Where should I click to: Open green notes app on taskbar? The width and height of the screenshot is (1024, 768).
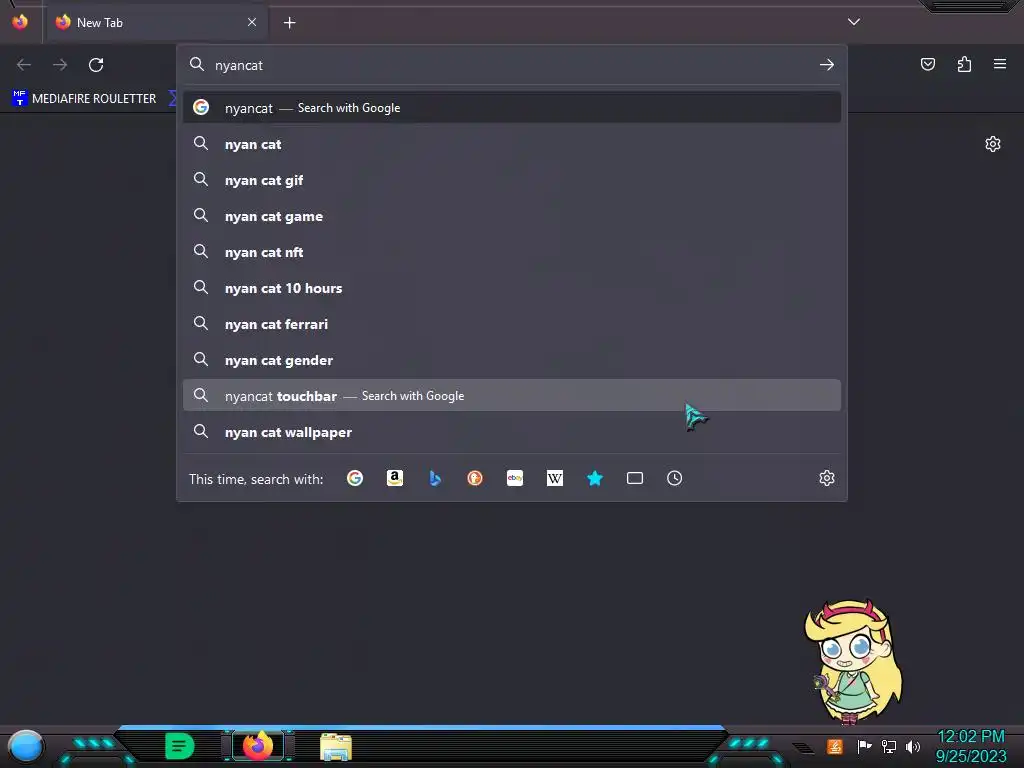coord(180,746)
